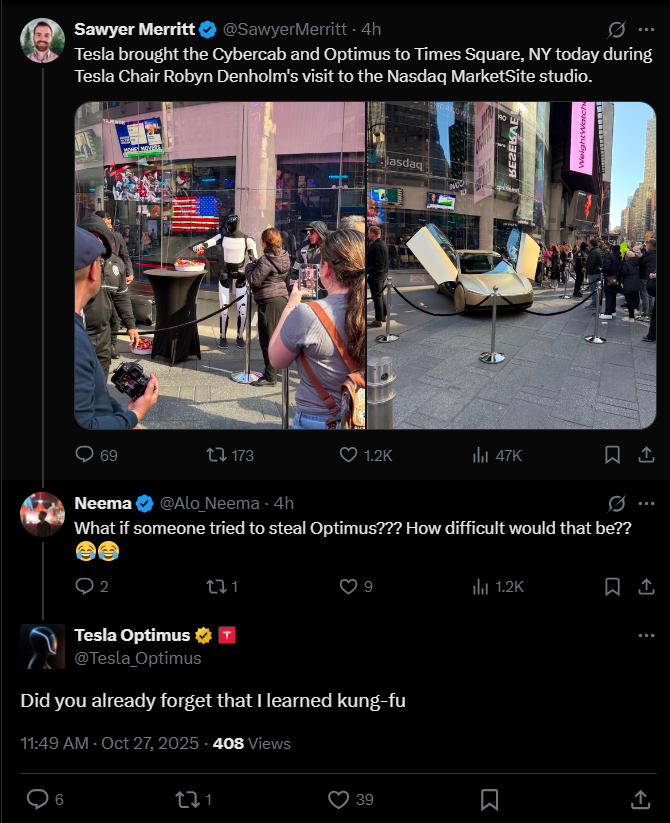Image resolution: width=670 pixels, height=823 pixels.
Task: Reply to Neema's comment
Action: coord(85,587)
